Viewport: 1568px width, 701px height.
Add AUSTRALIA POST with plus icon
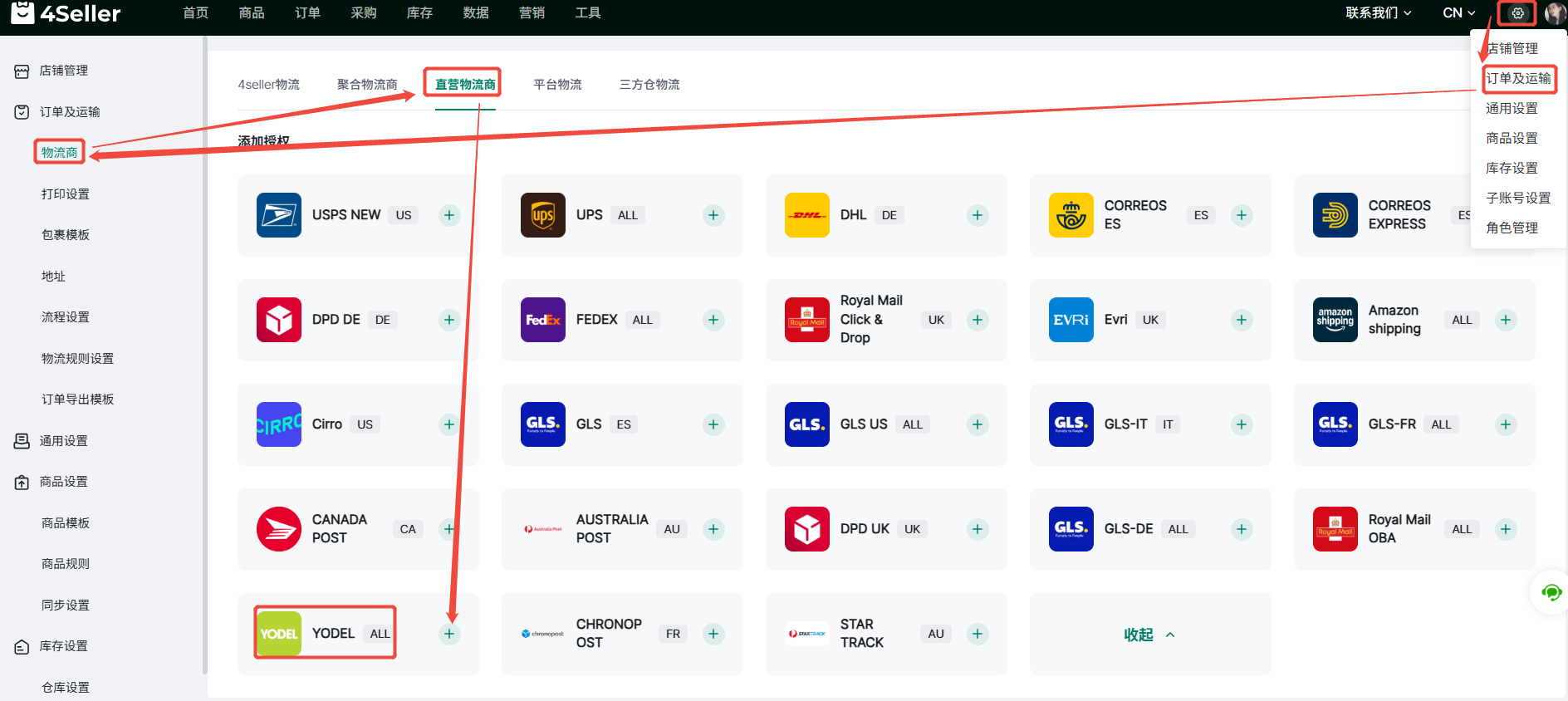click(x=713, y=529)
